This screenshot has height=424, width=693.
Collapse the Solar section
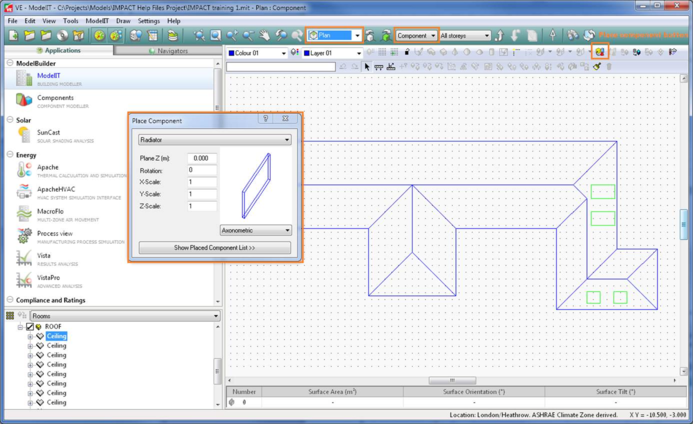tap(10, 120)
